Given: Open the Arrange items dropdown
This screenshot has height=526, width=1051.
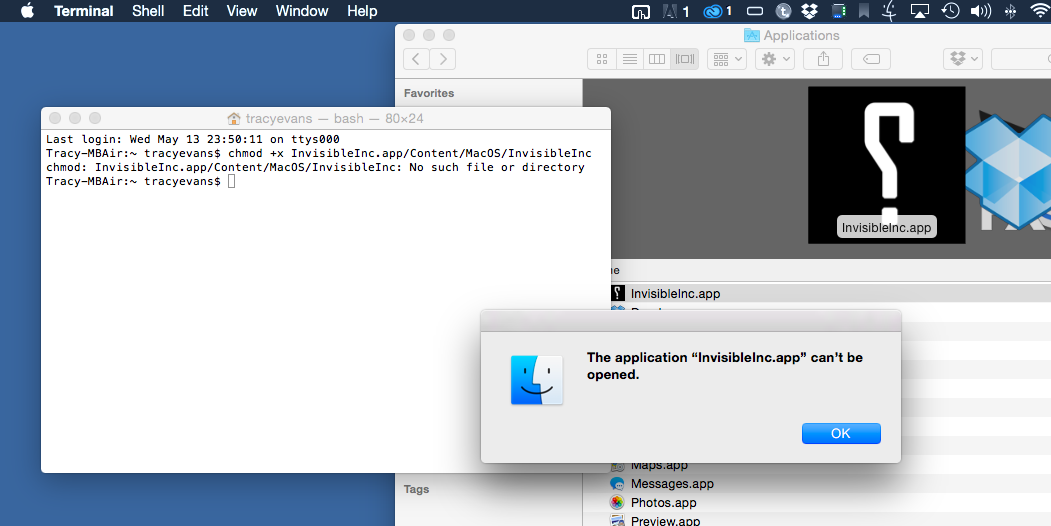Looking at the screenshot, I should point(726,60).
